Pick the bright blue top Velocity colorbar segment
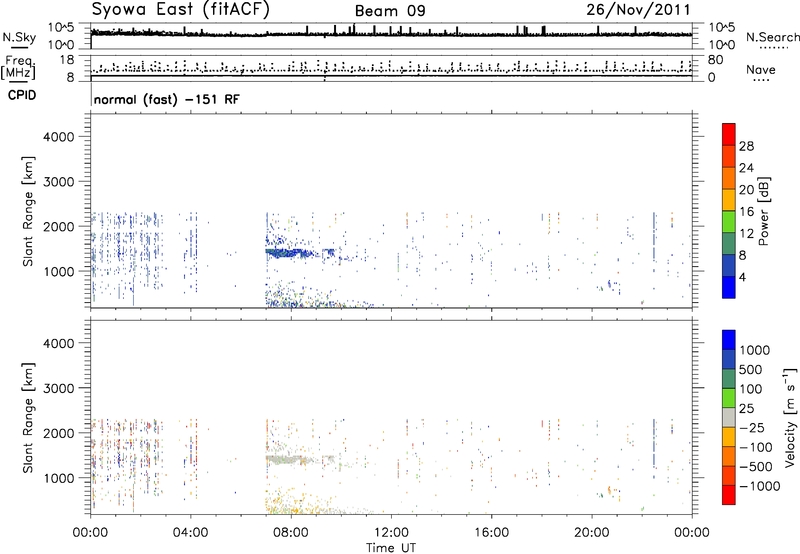800x554 pixels. click(x=729, y=340)
